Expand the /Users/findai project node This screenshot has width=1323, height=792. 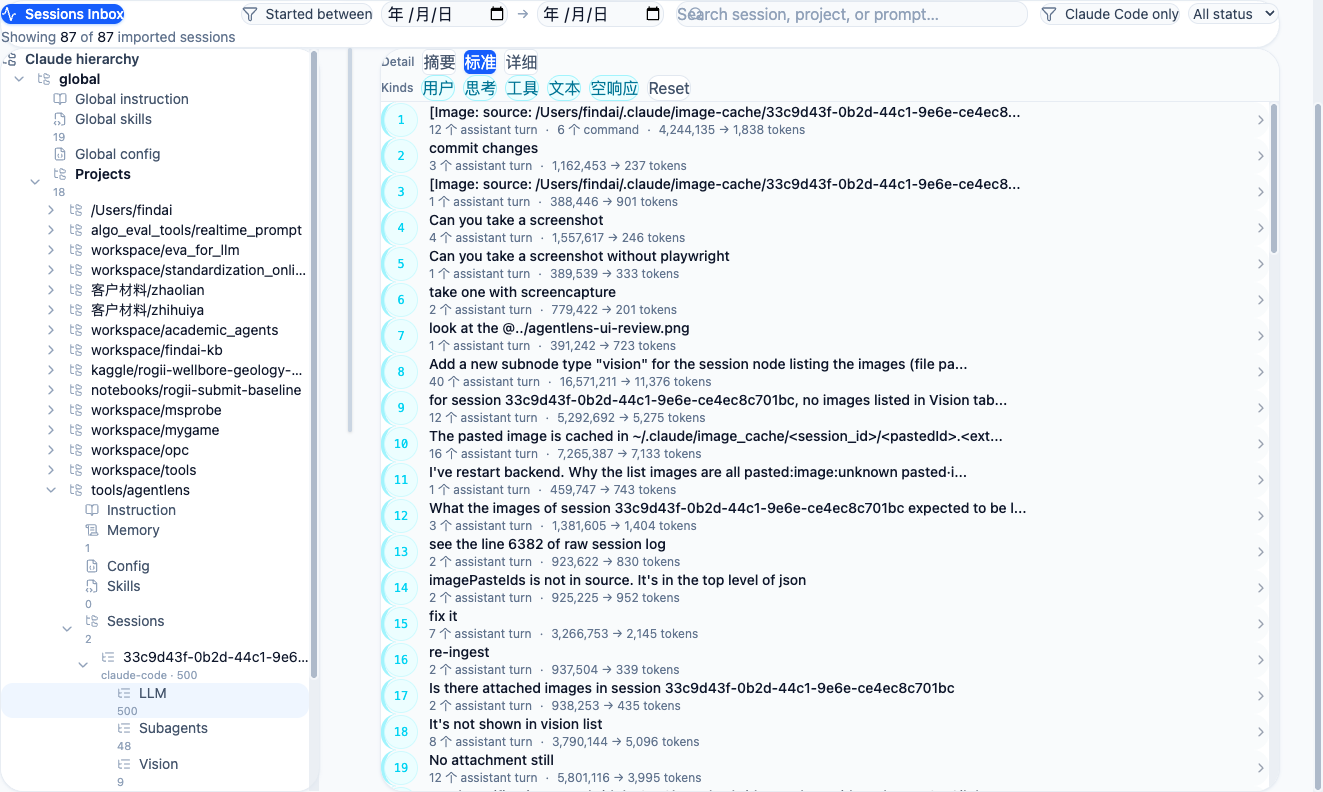click(x=51, y=210)
